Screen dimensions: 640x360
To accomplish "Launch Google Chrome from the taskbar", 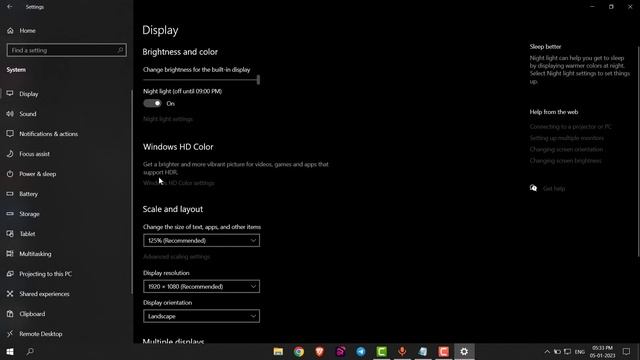I will (299, 351).
